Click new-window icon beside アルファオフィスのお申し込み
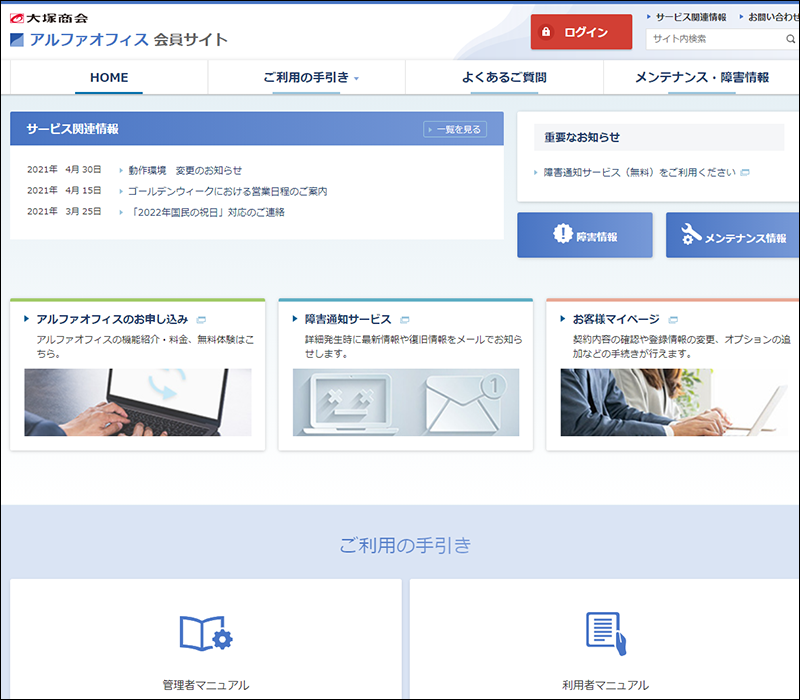Image resolution: width=800 pixels, height=700 pixels. tap(201, 320)
